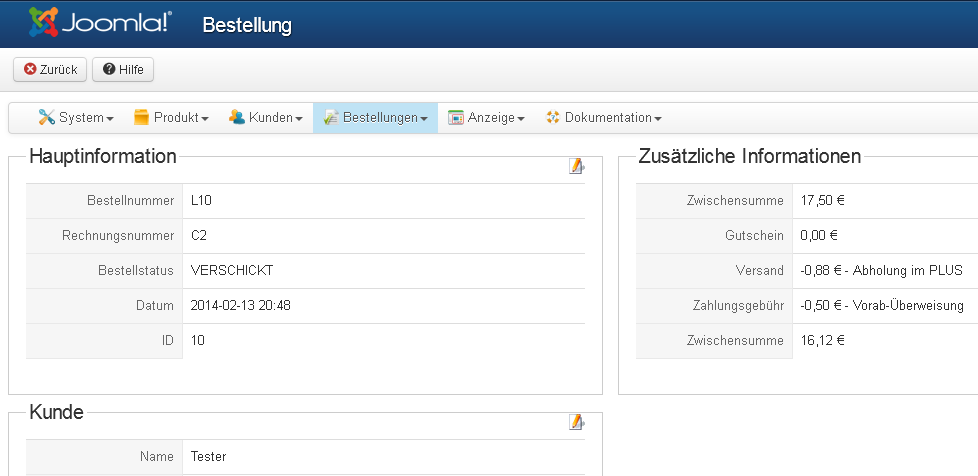Click the Kunden people icon
The height and width of the screenshot is (476, 978).
click(x=236, y=118)
